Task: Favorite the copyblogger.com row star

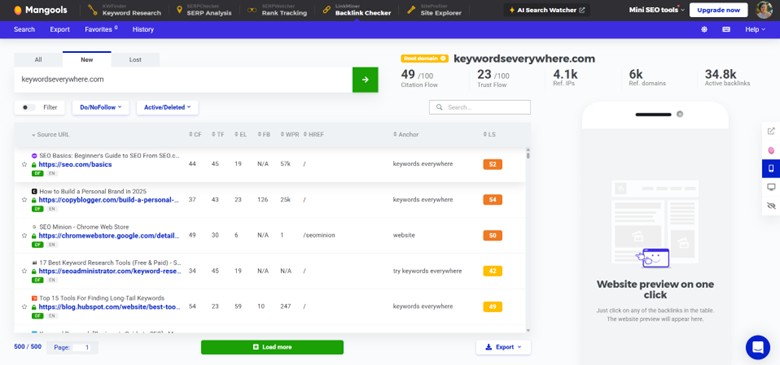Action: (24, 200)
